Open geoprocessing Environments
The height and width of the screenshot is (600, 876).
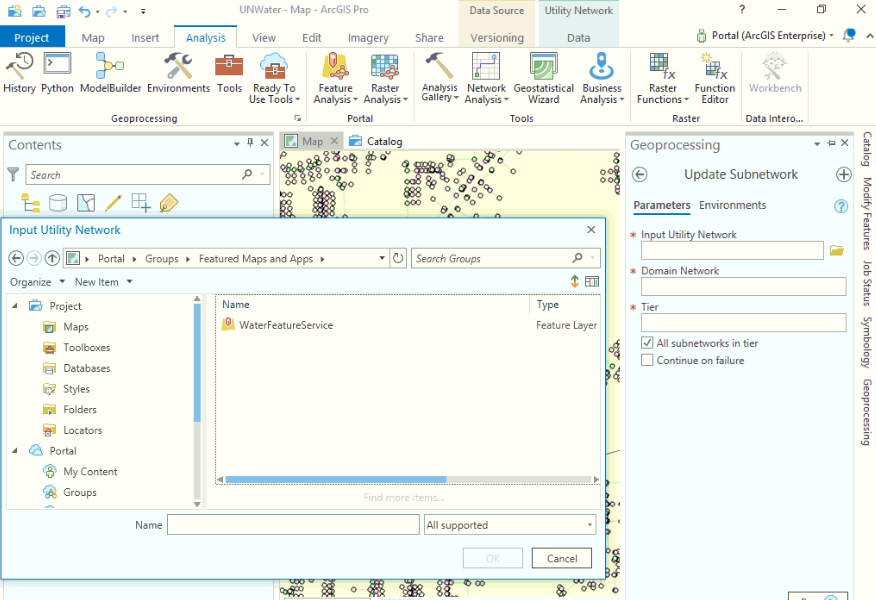pyautogui.click(x=178, y=73)
